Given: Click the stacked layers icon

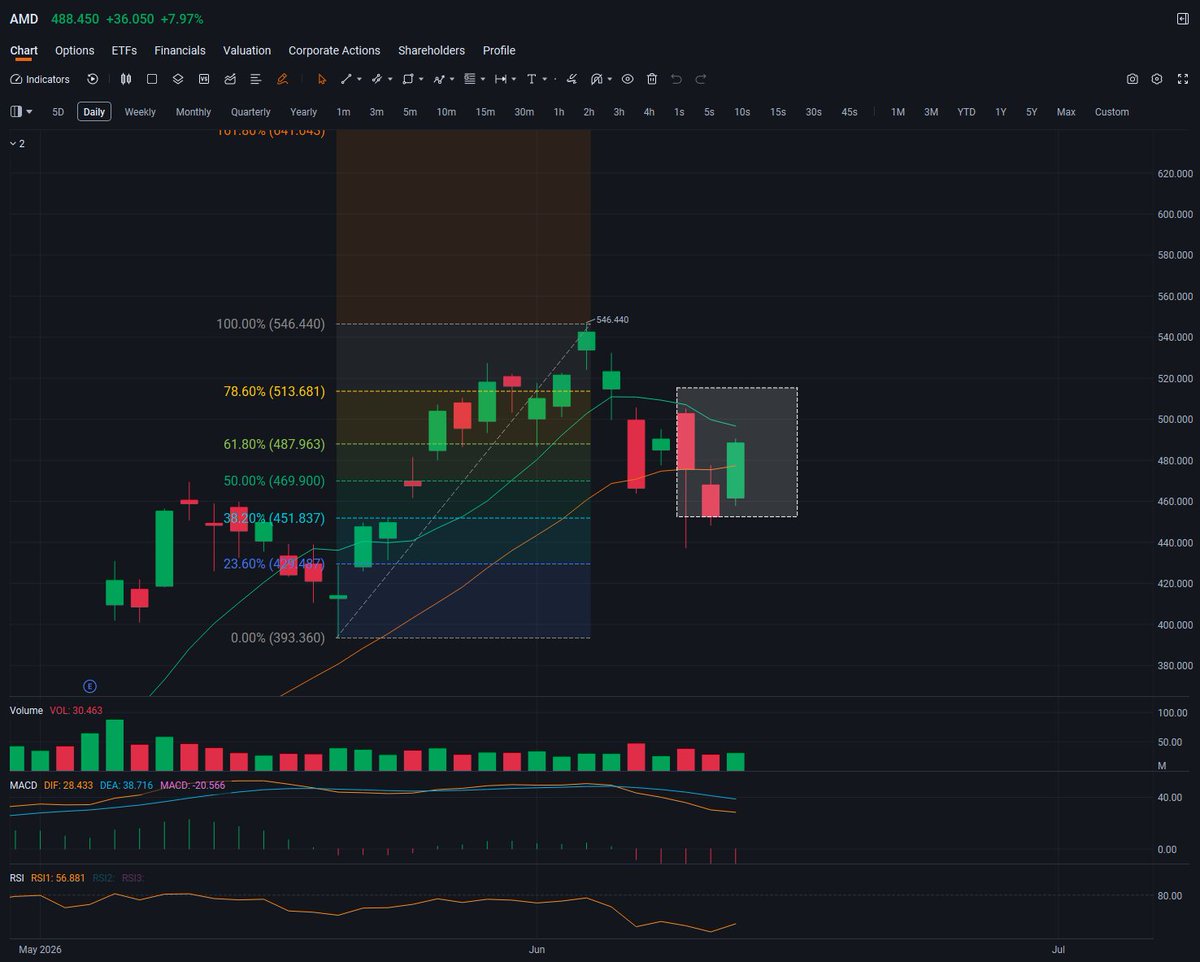Looking at the screenshot, I should coord(178,79).
